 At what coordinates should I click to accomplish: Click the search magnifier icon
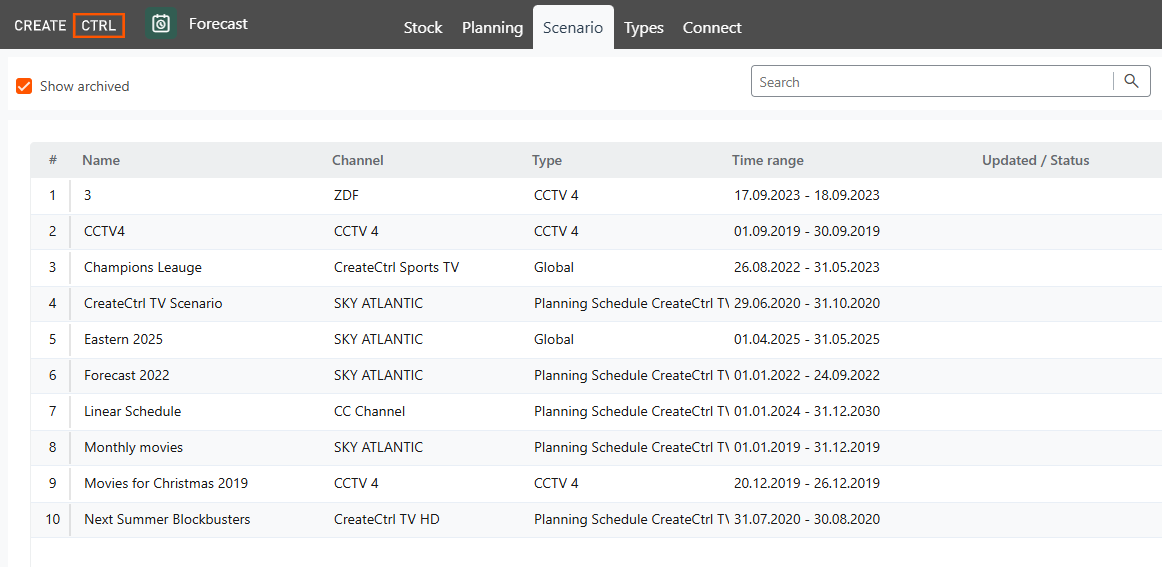(1131, 82)
